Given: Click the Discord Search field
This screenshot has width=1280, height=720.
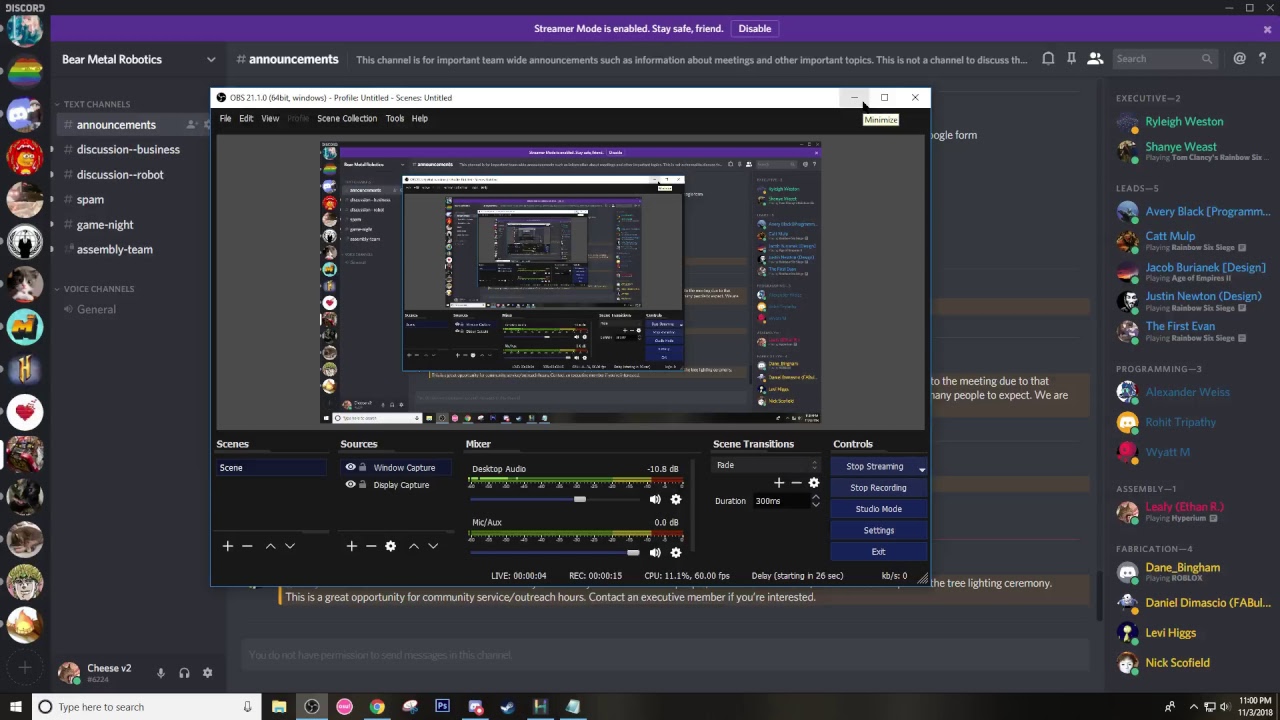Looking at the screenshot, I should coord(1165,59).
